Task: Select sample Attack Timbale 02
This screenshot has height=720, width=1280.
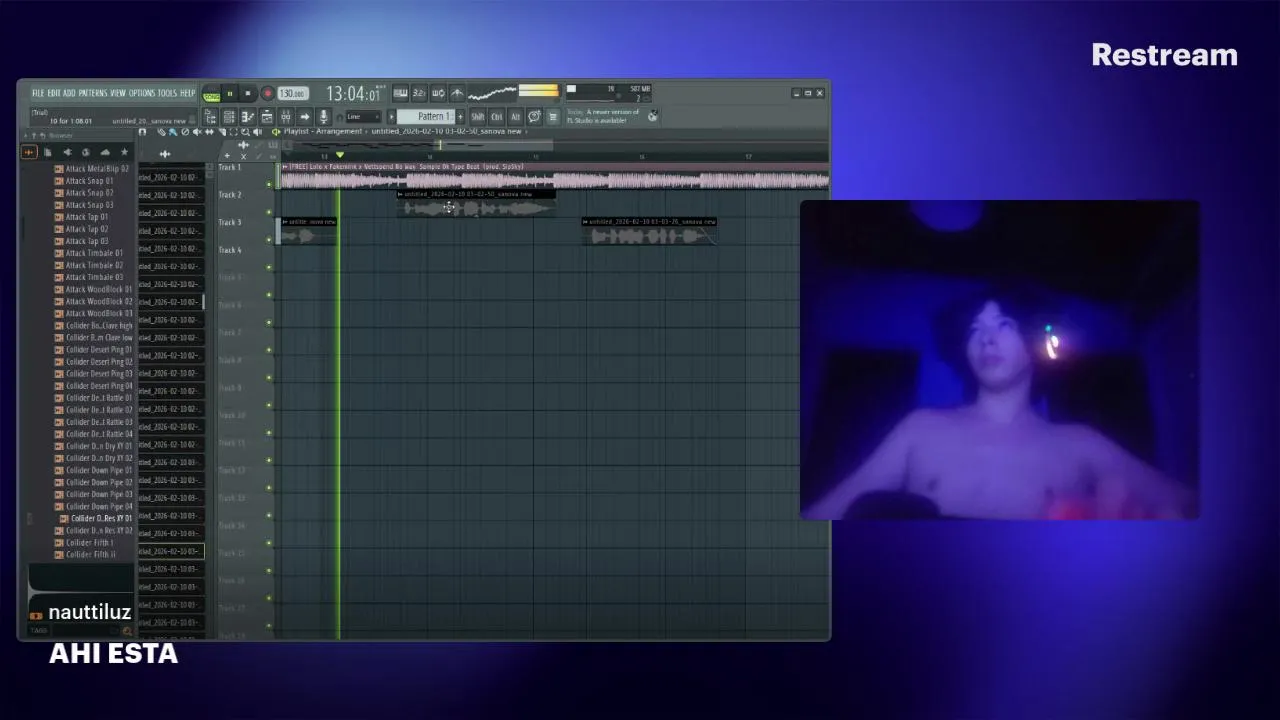Action: (x=90, y=265)
